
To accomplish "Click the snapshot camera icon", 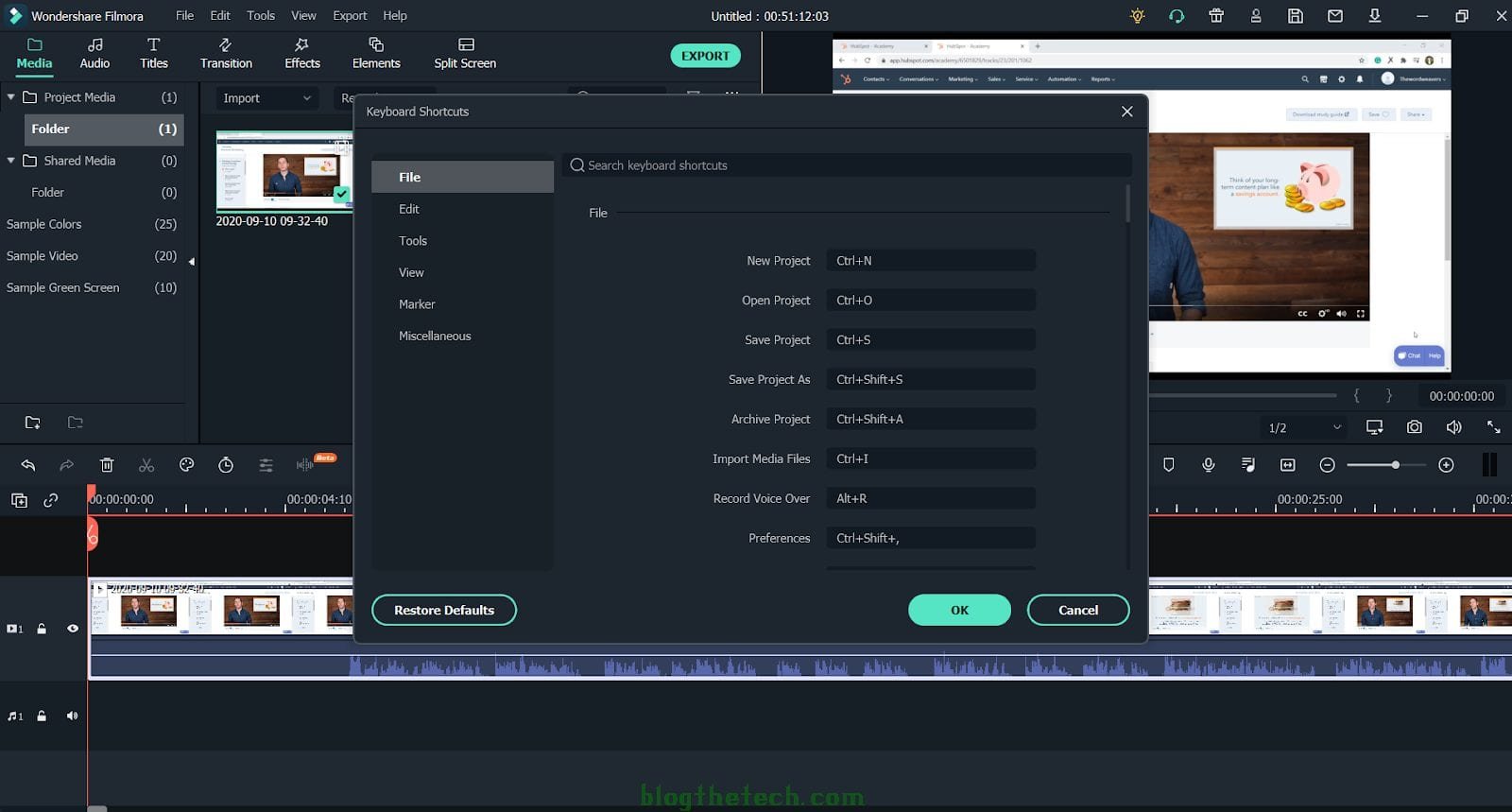I will click(x=1414, y=427).
